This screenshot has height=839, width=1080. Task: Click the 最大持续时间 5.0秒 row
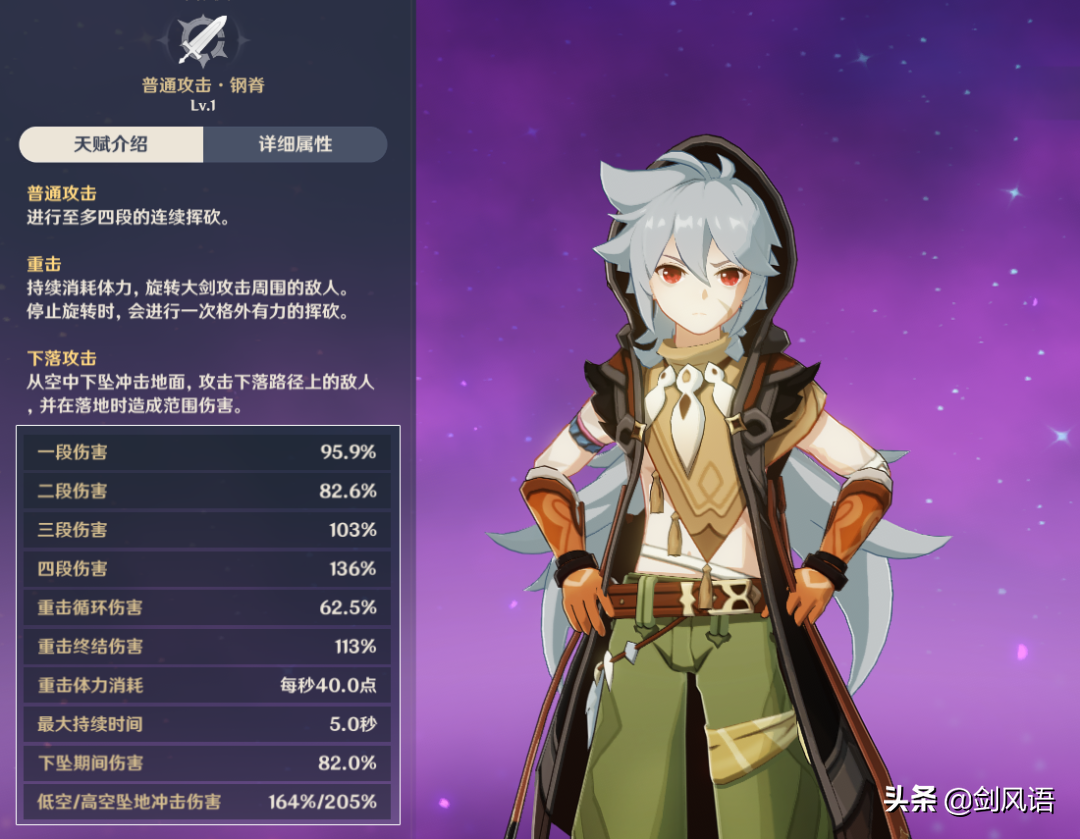tap(207, 724)
